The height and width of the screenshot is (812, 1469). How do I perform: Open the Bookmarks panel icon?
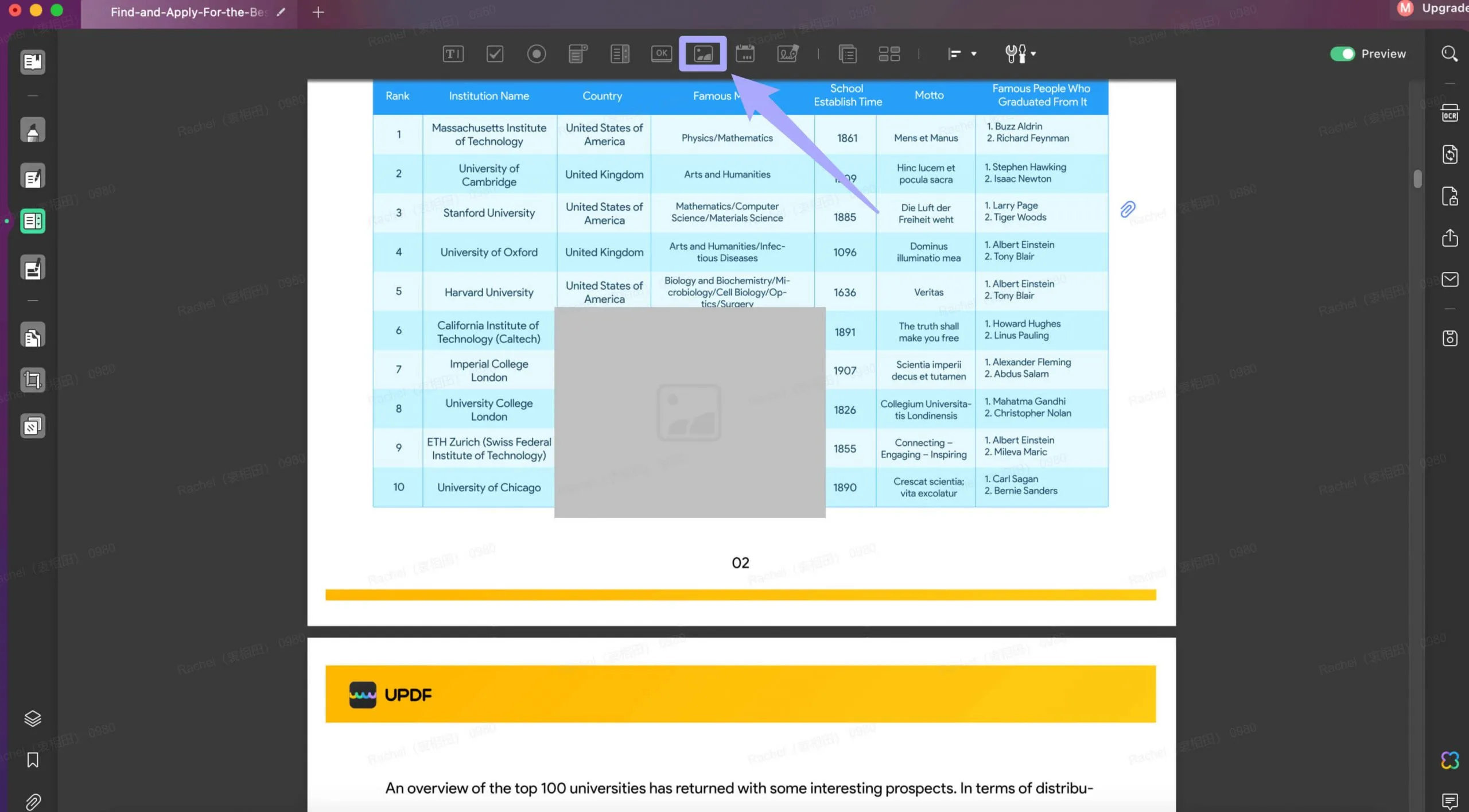33,760
